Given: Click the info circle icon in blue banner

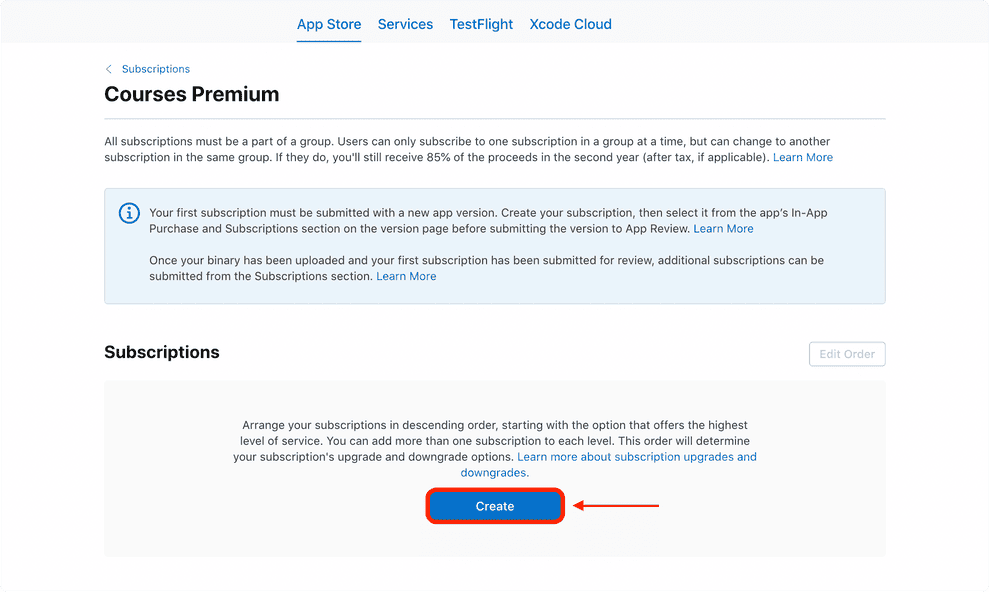Looking at the screenshot, I should (129, 214).
